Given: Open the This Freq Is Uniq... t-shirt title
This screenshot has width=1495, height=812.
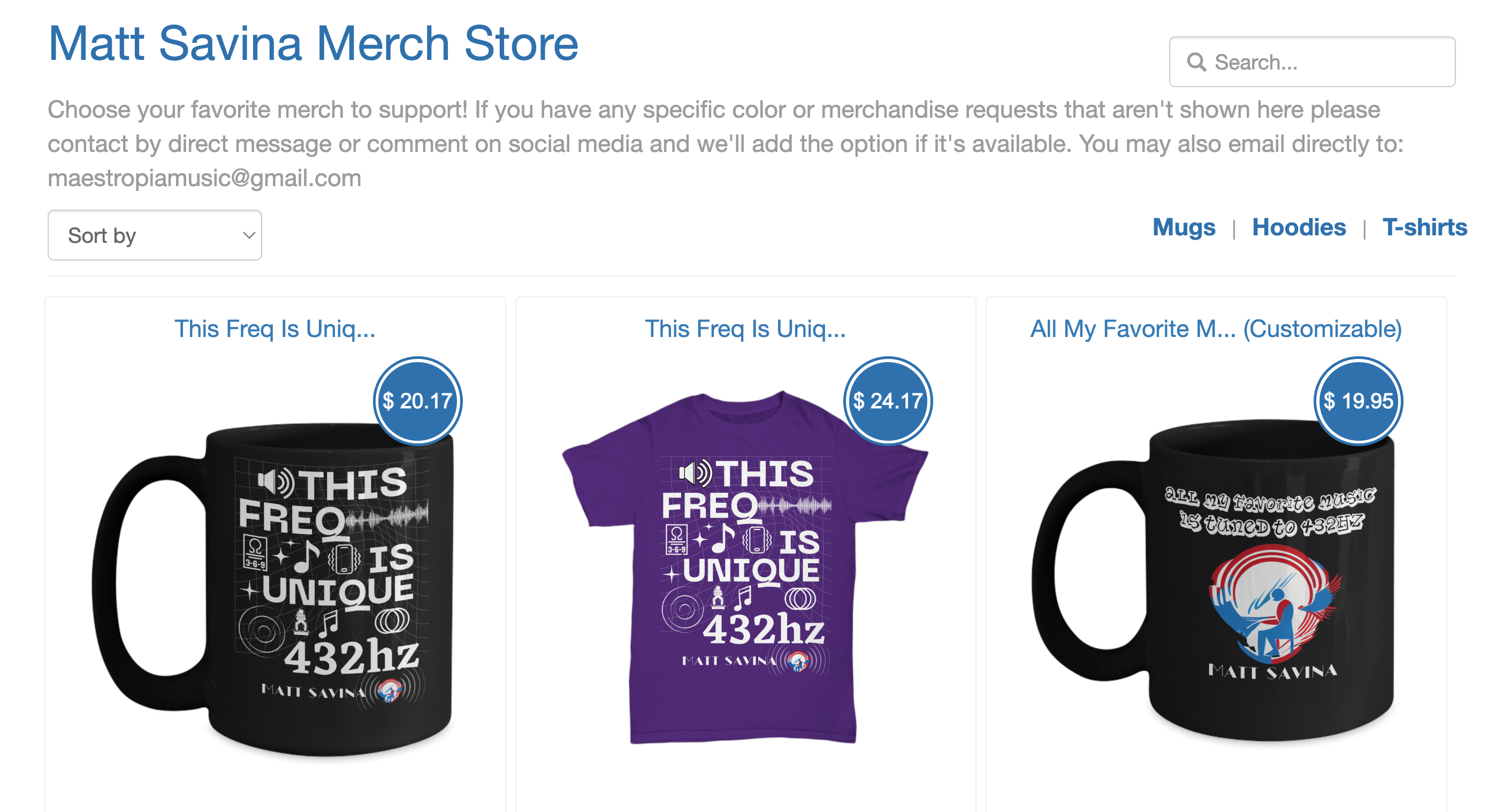Looking at the screenshot, I should 745,329.
